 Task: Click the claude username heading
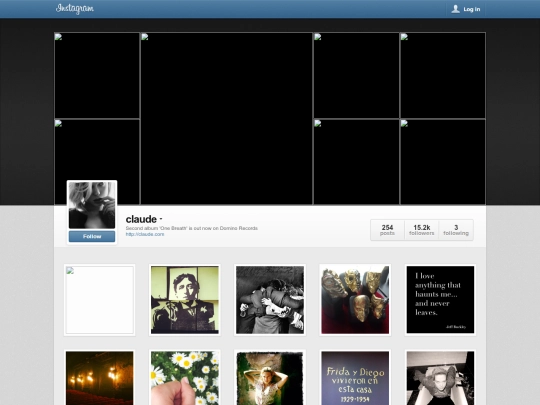[141, 219]
